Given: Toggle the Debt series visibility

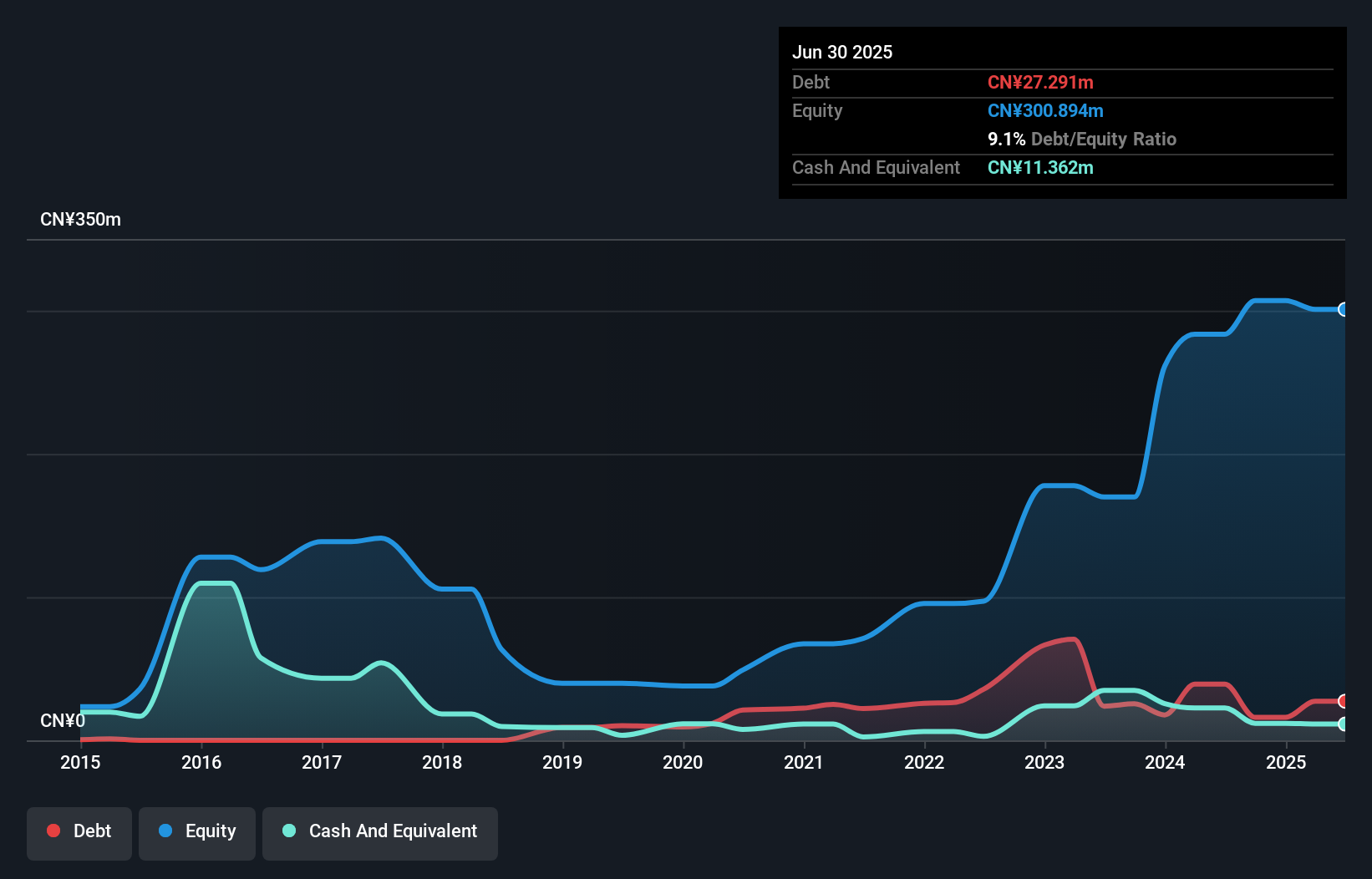Looking at the screenshot, I should pos(79,832).
